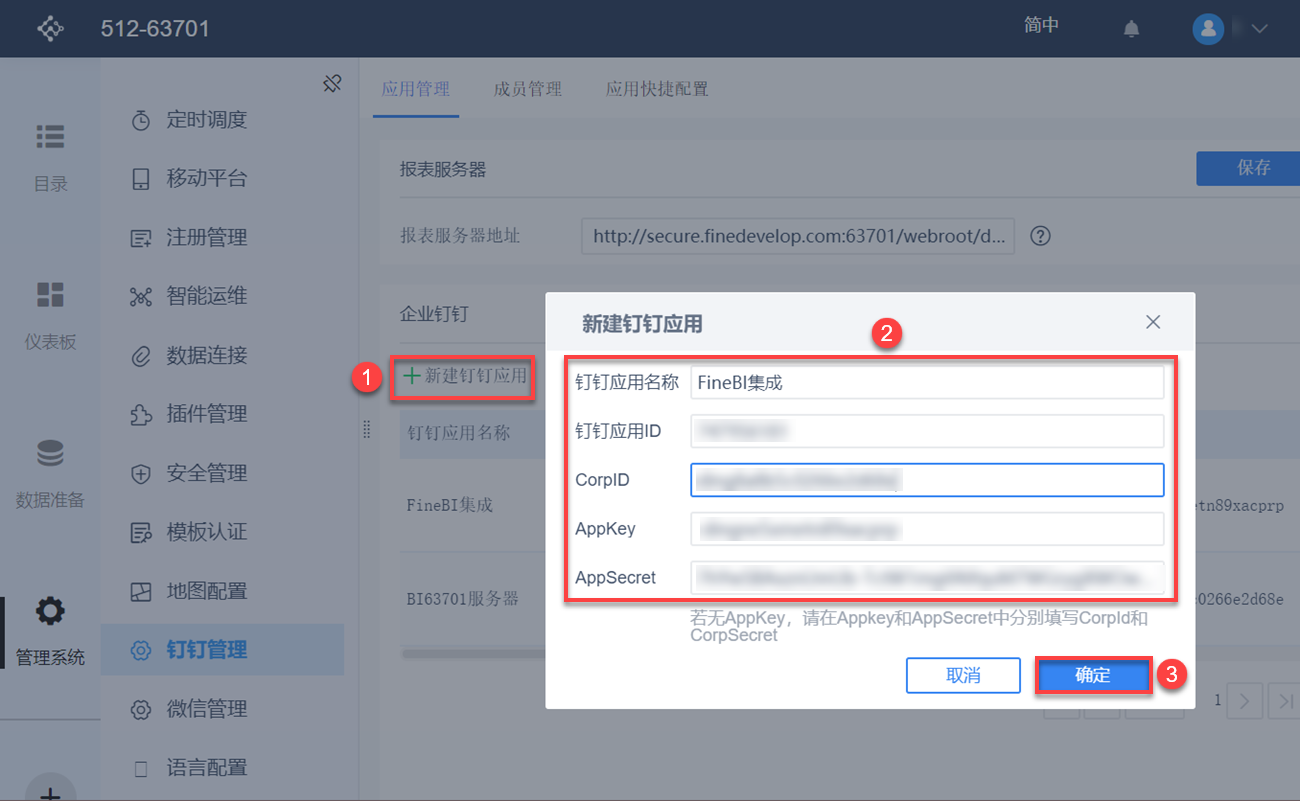Open the 目录 directory section
The image size is (1300, 801).
click(x=50, y=158)
